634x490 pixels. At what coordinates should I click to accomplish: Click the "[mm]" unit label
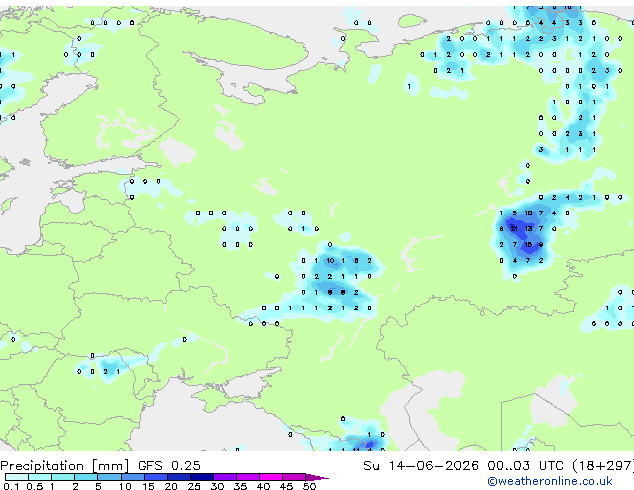[x=111, y=466]
